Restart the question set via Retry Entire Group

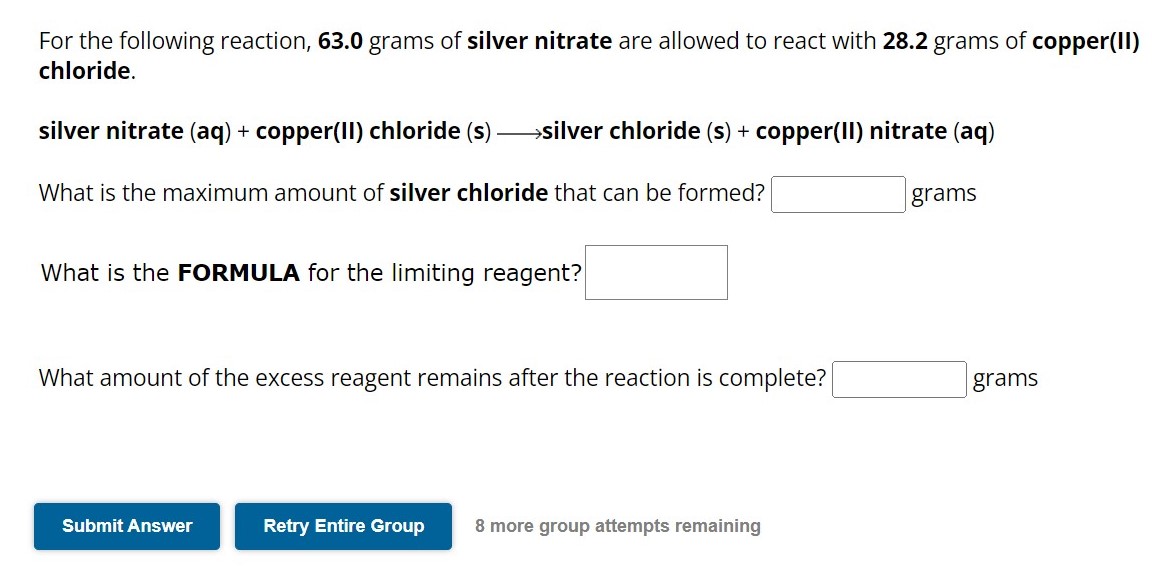click(343, 525)
